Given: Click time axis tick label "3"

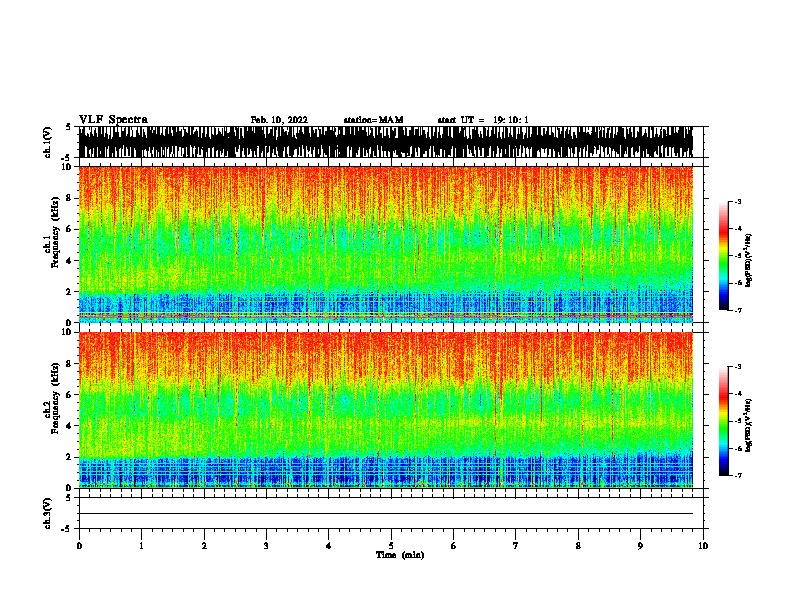Looking at the screenshot, I should 266,546.
